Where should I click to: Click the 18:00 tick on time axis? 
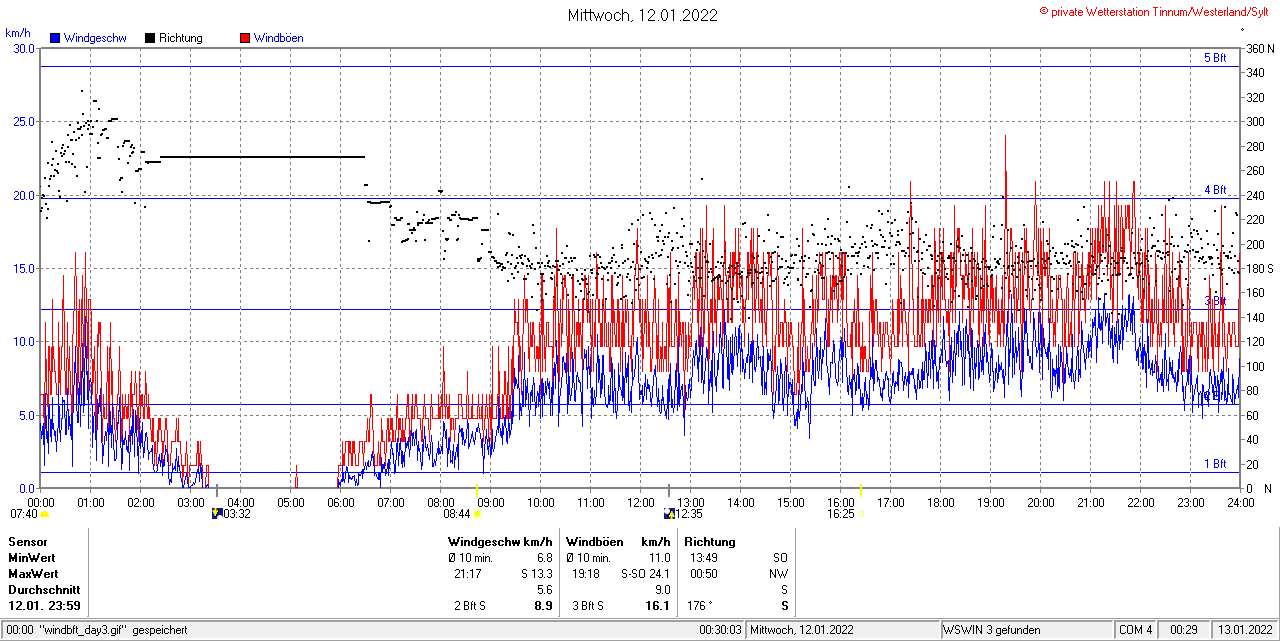(x=941, y=502)
